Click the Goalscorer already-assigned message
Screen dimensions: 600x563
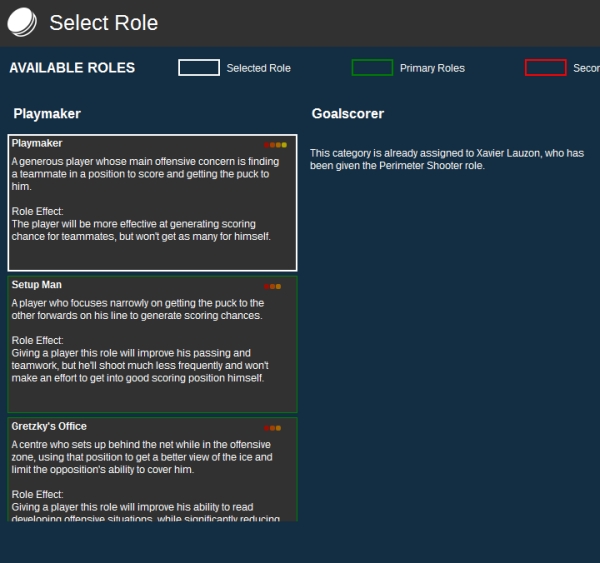[x=446, y=159]
